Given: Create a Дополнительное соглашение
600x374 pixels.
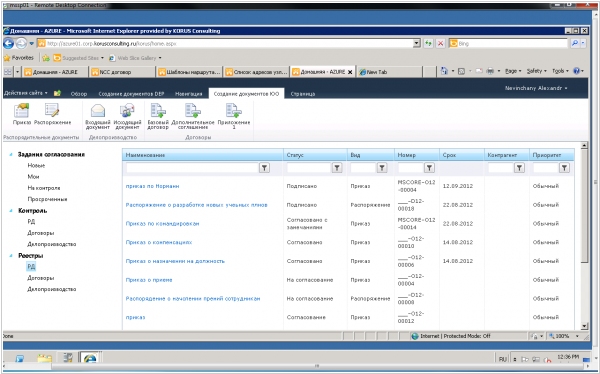Looking at the screenshot, I should 193,116.
